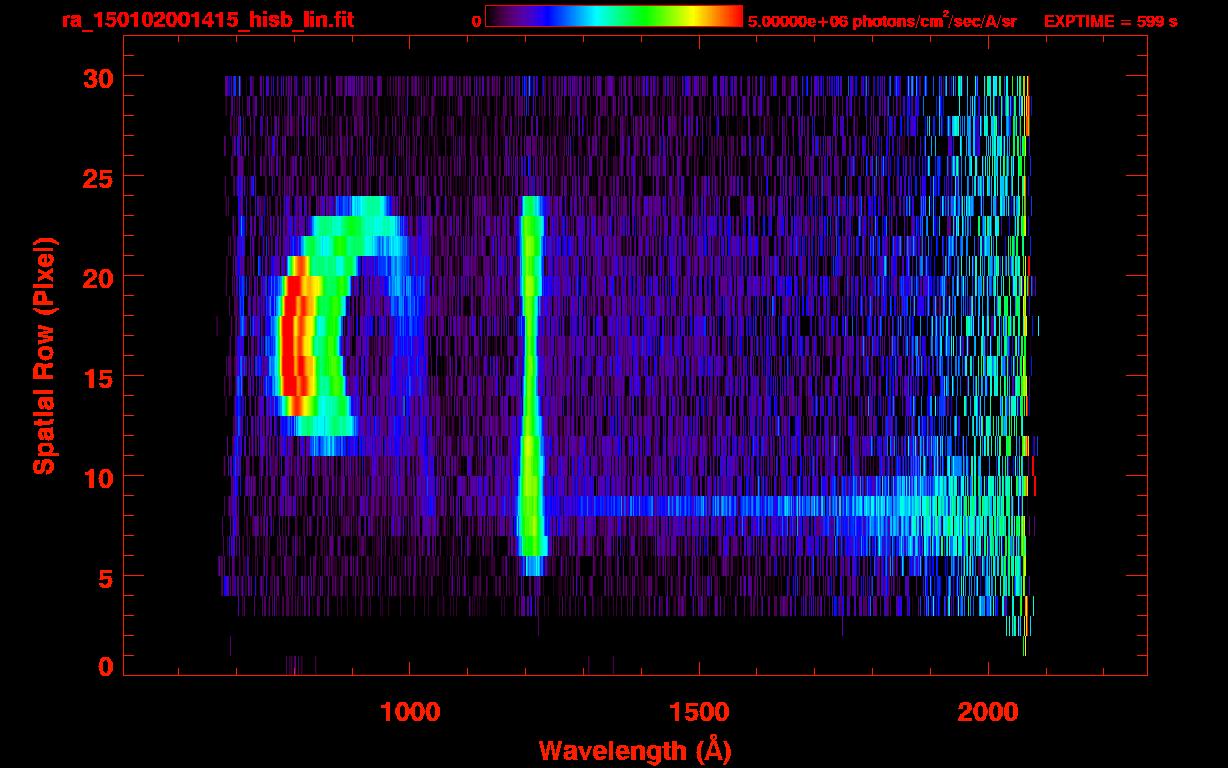
Task: Click the 5.00000e+06 photons colorbar maximum label
Action: tap(881, 21)
